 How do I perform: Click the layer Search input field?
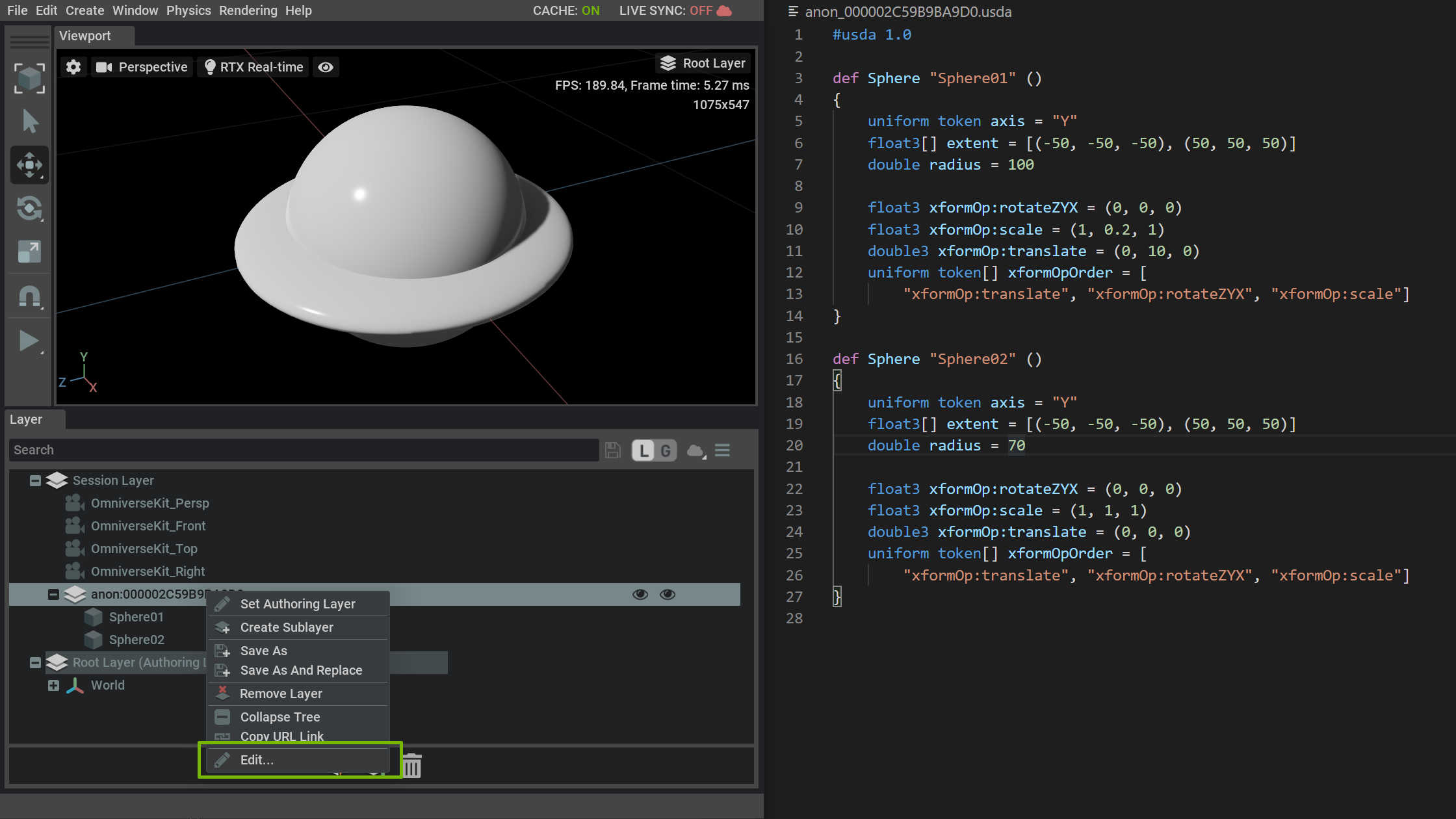click(x=303, y=450)
